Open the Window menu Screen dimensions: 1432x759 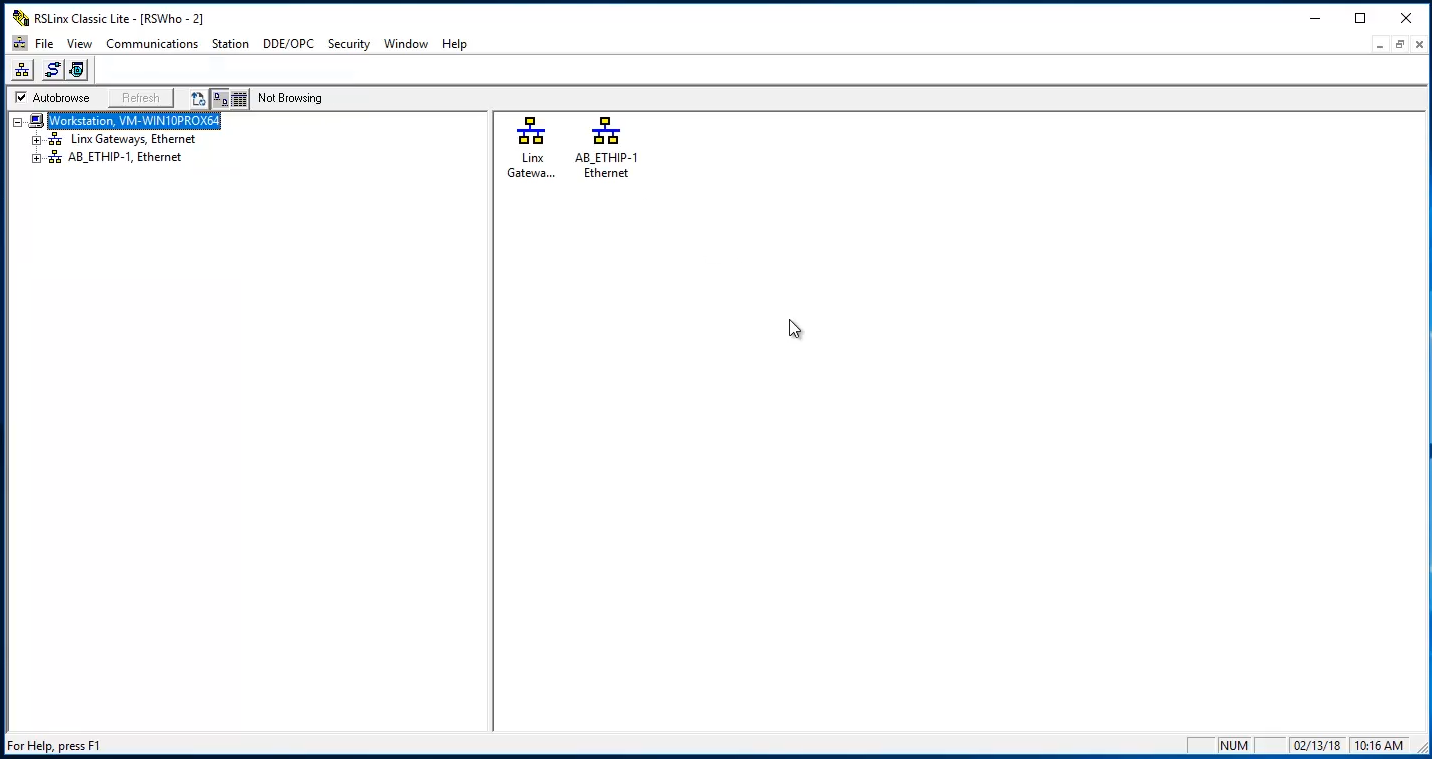pos(406,44)
